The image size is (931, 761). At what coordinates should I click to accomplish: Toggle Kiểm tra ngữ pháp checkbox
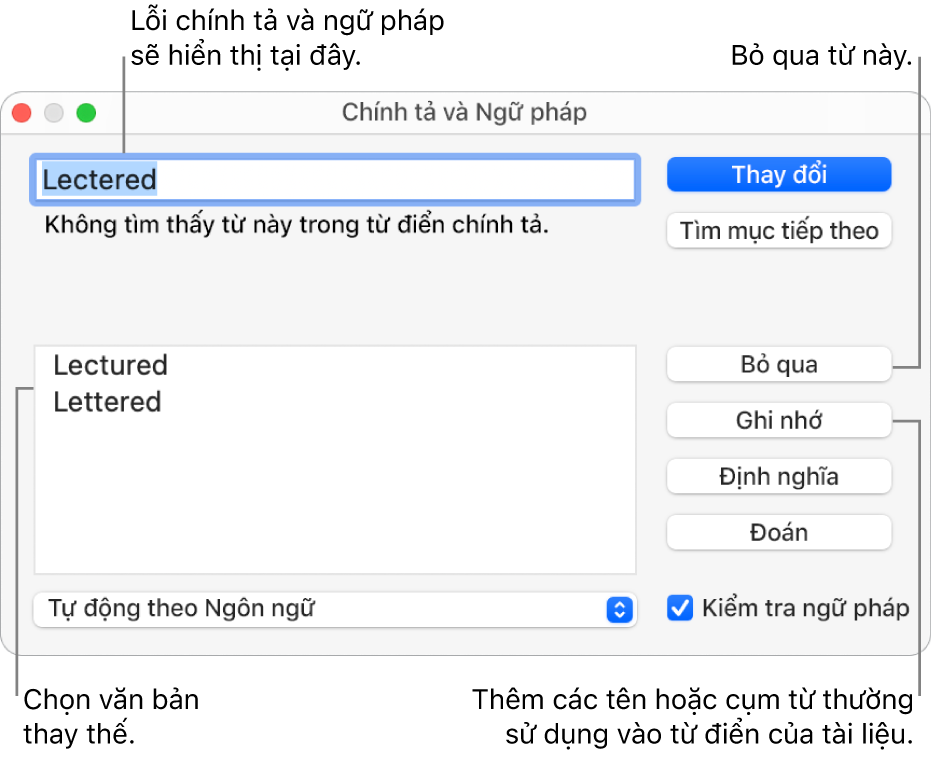tap(680, 608)
